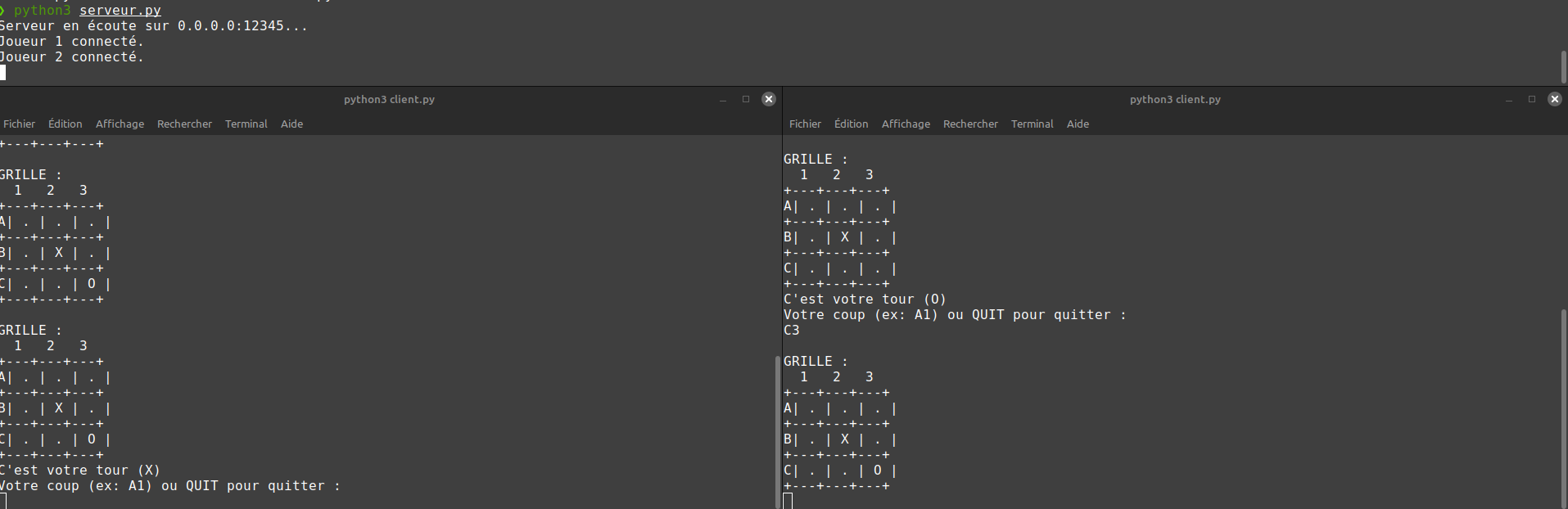
Task: Open Fichier menu in right terminal
Action: click(805, 124)
